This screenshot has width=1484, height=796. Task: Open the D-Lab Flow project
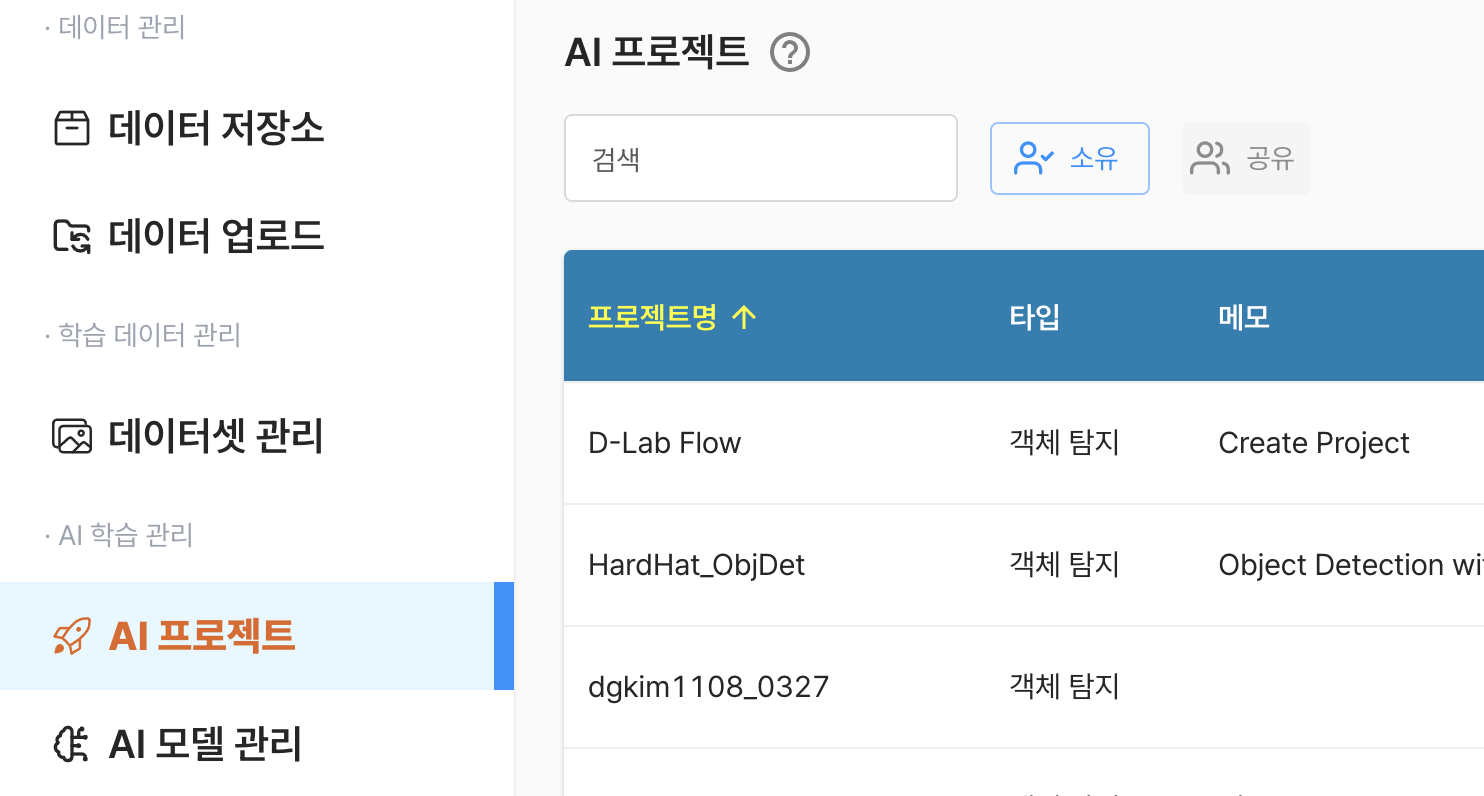665,443
